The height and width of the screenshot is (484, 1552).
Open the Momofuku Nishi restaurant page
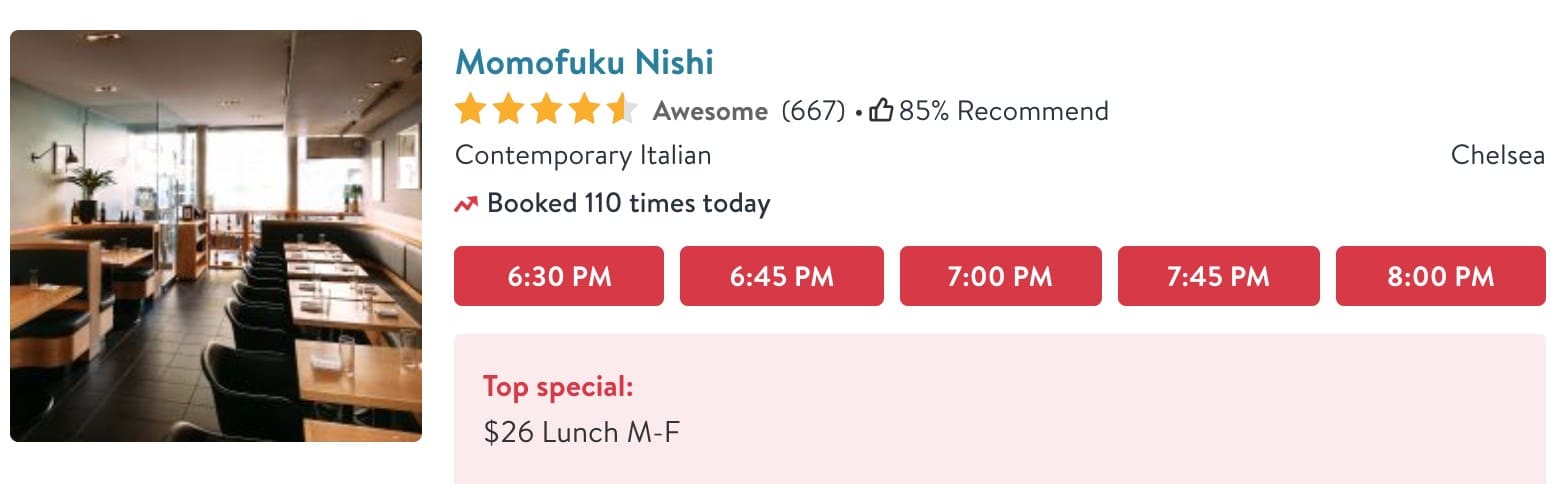tap(584, 62)
